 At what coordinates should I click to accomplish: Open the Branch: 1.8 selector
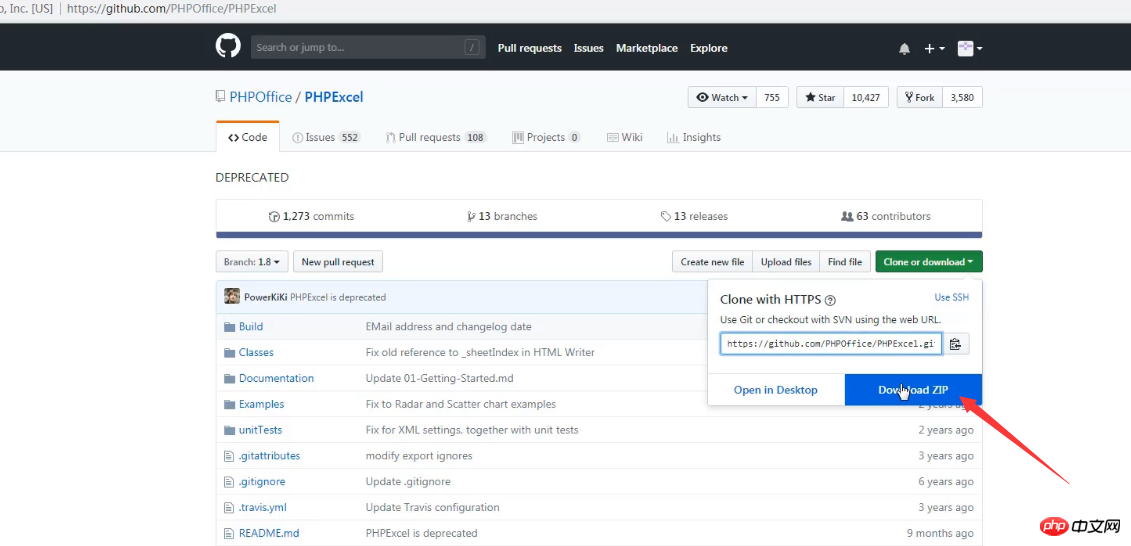coord(252,262)
